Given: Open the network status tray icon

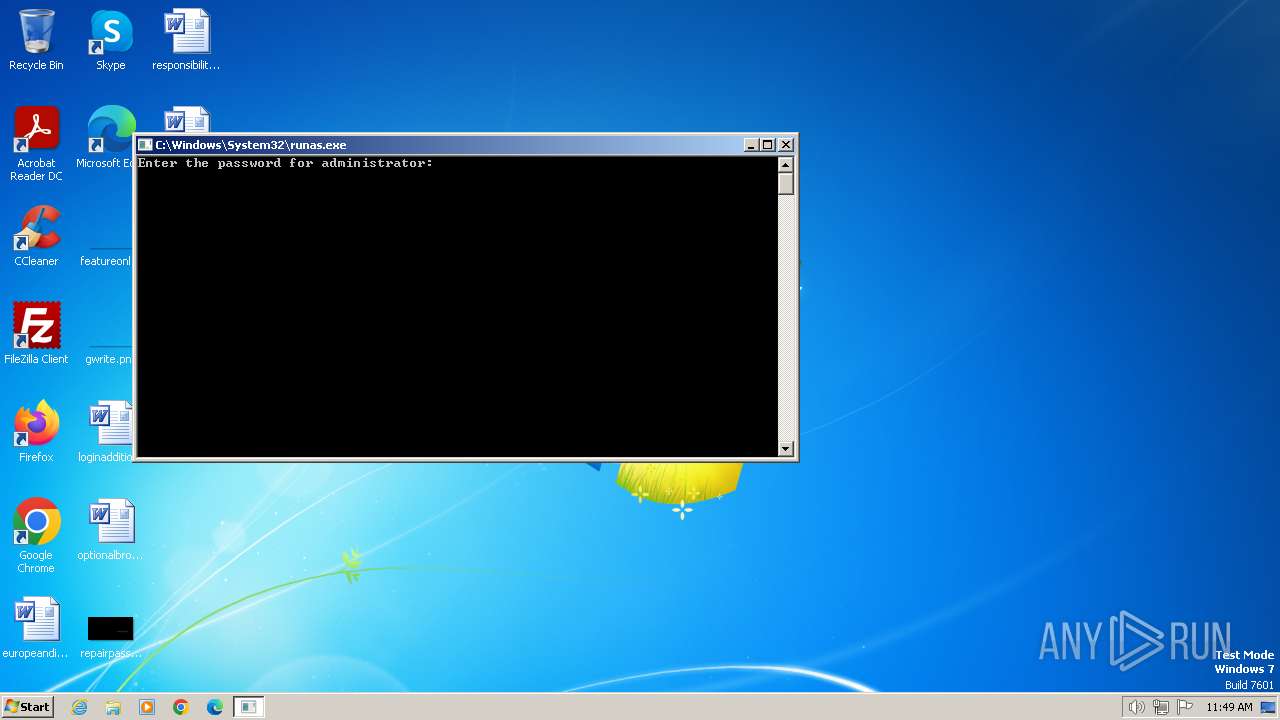Looking at the screenshot, I should 1161,707.
